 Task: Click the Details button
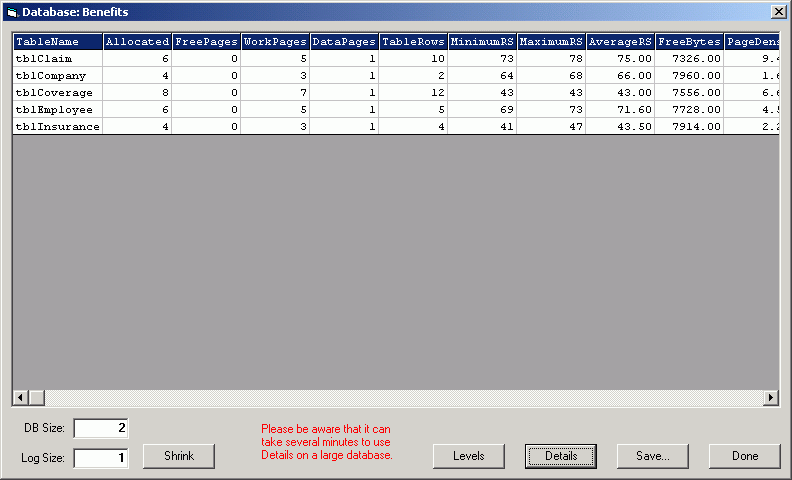coord(561,456)
